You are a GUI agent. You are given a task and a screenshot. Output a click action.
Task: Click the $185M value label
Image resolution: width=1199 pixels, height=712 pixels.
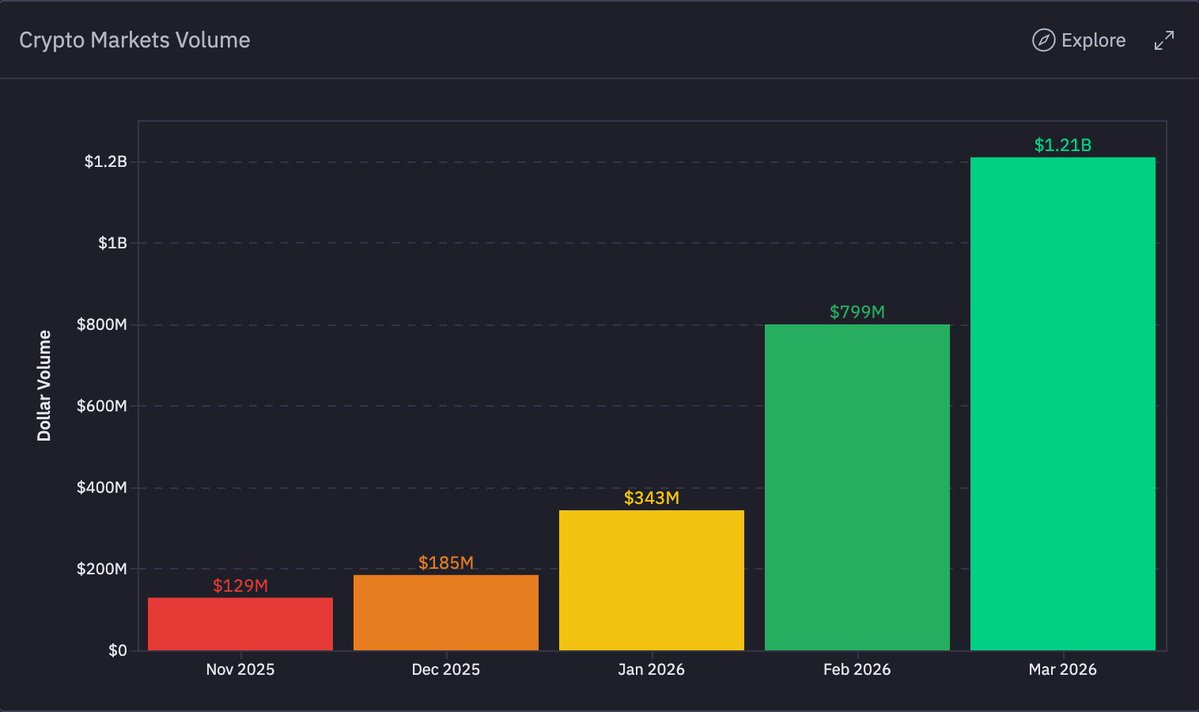click(x=446, y=563)
